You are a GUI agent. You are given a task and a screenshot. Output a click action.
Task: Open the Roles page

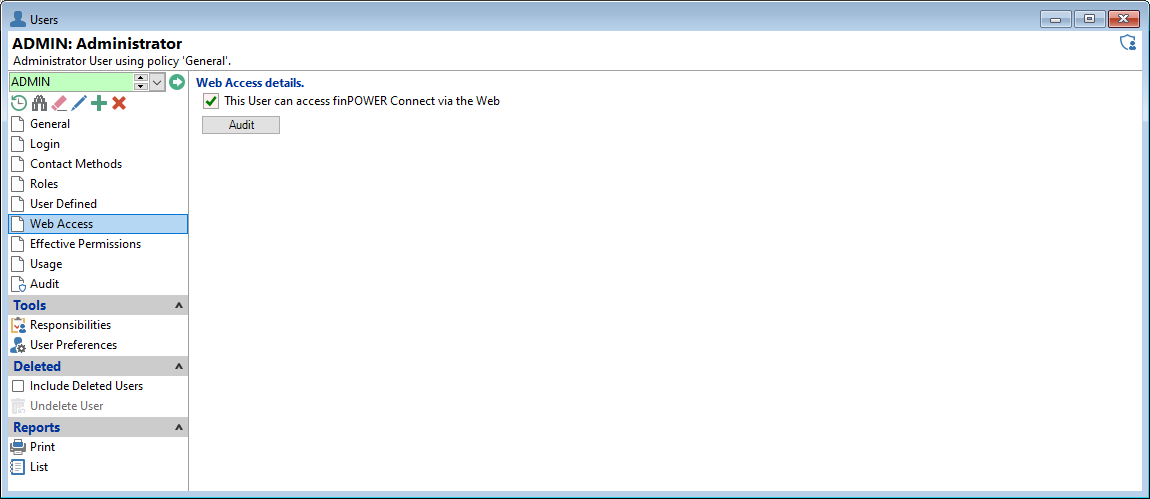click(x=98, y=183)
